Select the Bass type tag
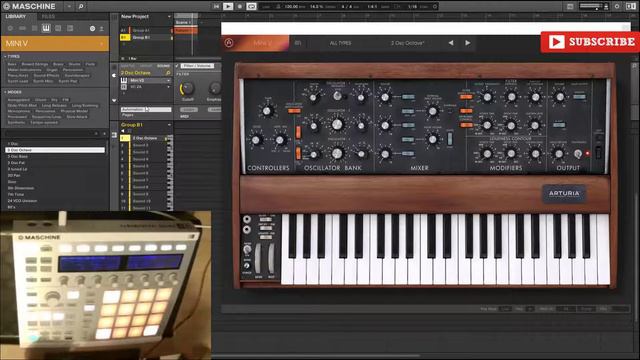Image resolution: width=640 pixels, height=360 pixels. (12, 64)
